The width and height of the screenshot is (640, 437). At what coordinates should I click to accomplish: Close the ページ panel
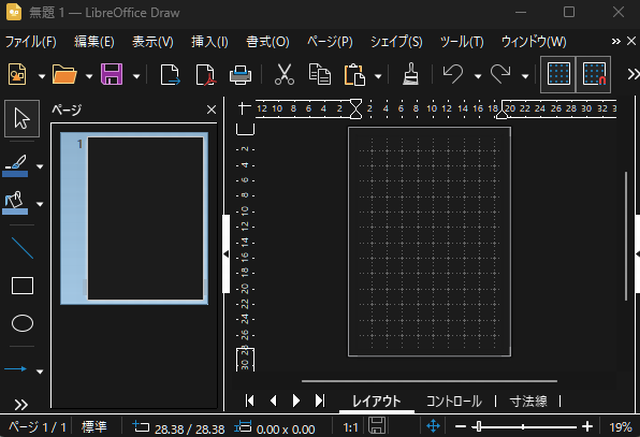coord(211,110)
